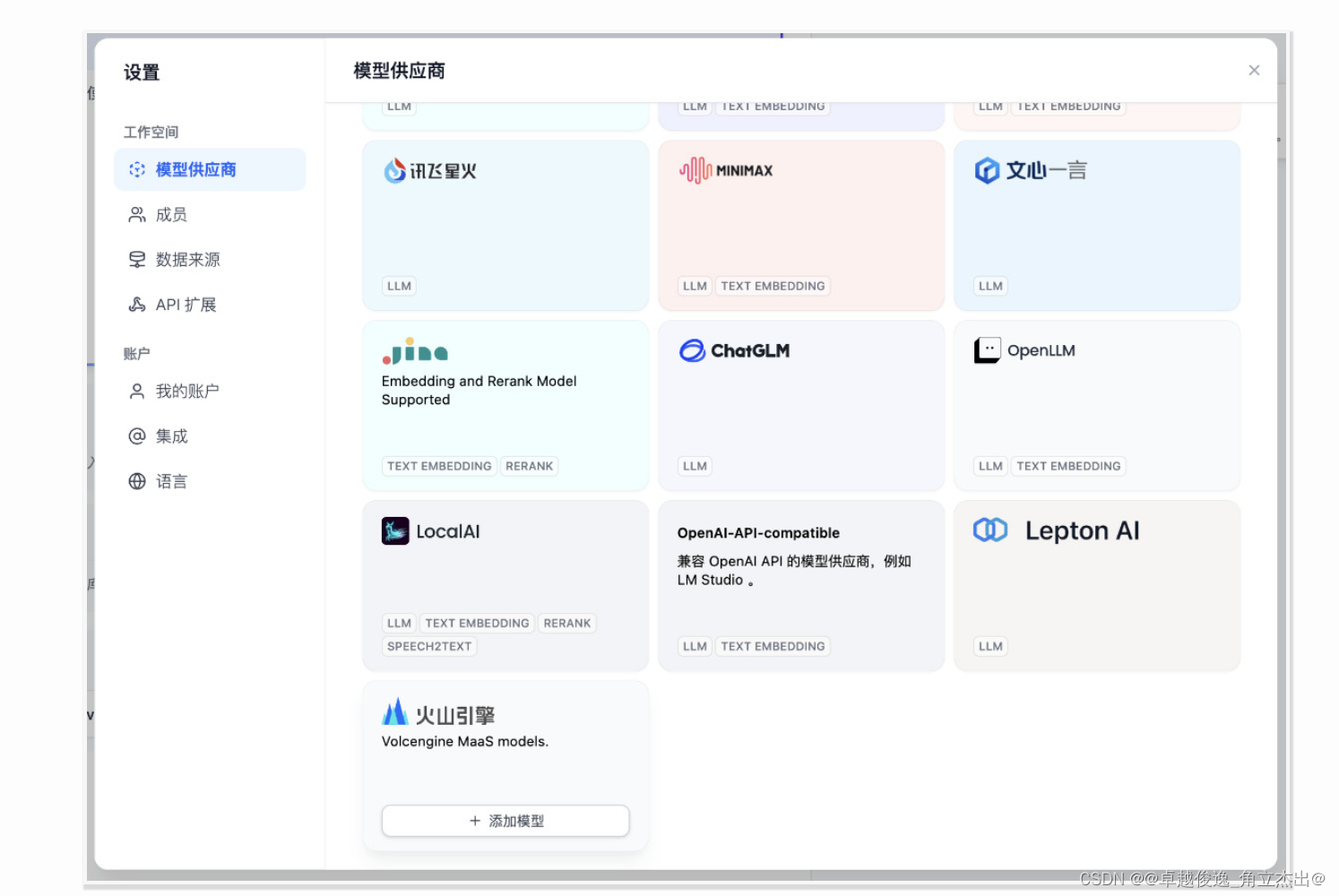Viewport: 1339px width, 896px height.
Task: Select the LocalAI provider icon
Action: [394, 530]
